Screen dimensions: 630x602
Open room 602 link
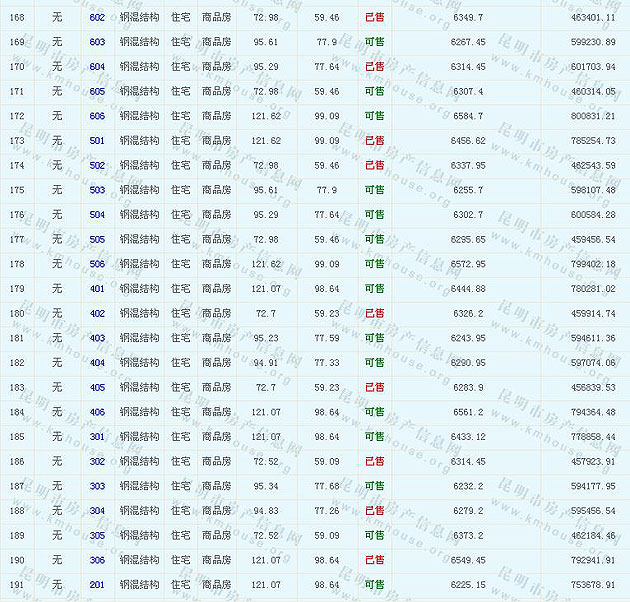(97, 18)
